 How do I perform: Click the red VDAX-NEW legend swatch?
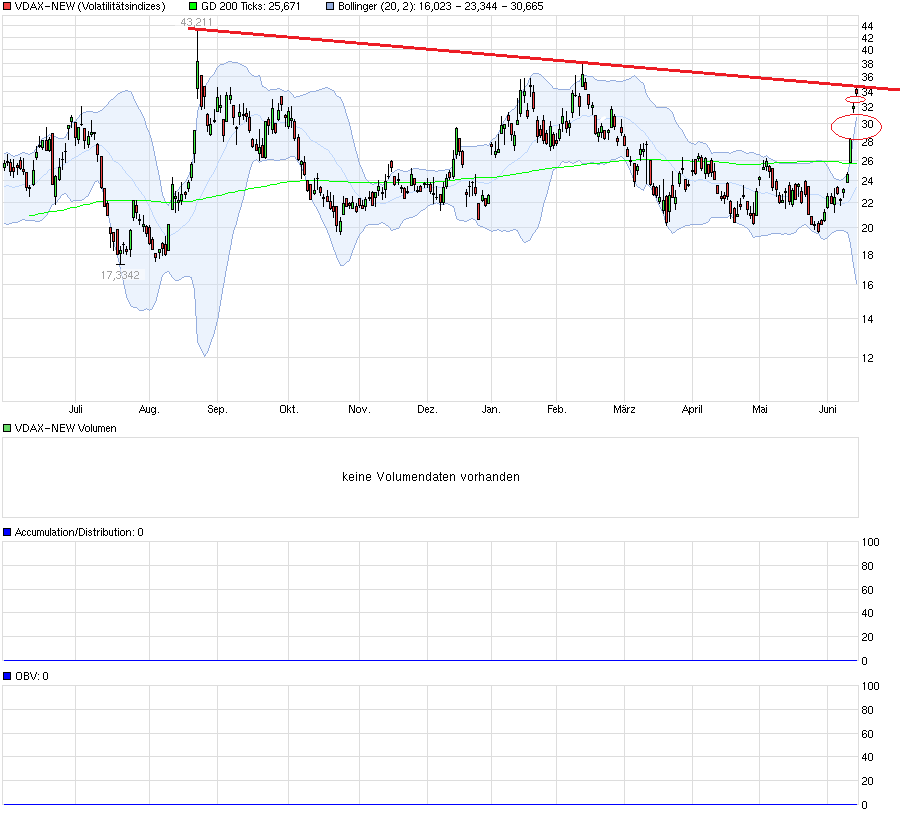tap(7, 6)
